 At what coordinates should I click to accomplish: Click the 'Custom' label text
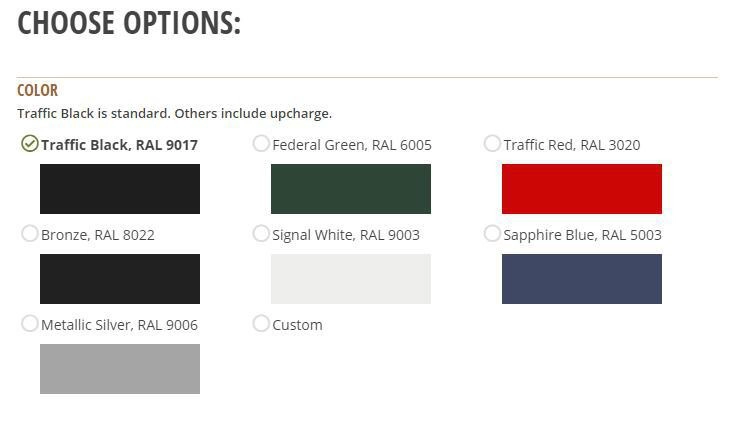[x=297, y=325]
